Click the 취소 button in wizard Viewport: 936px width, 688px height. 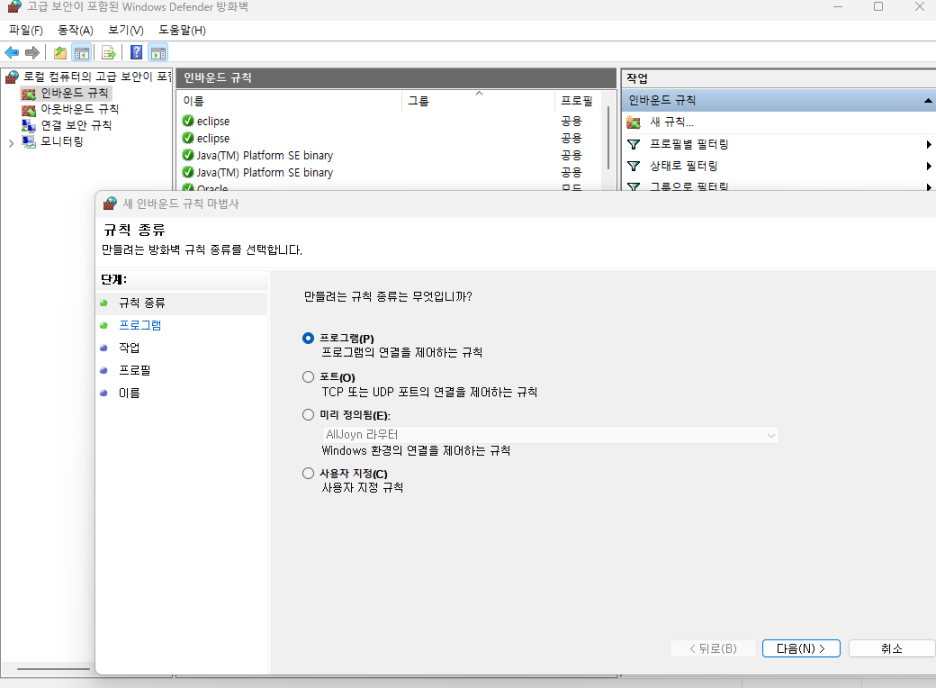click(891, 649)
